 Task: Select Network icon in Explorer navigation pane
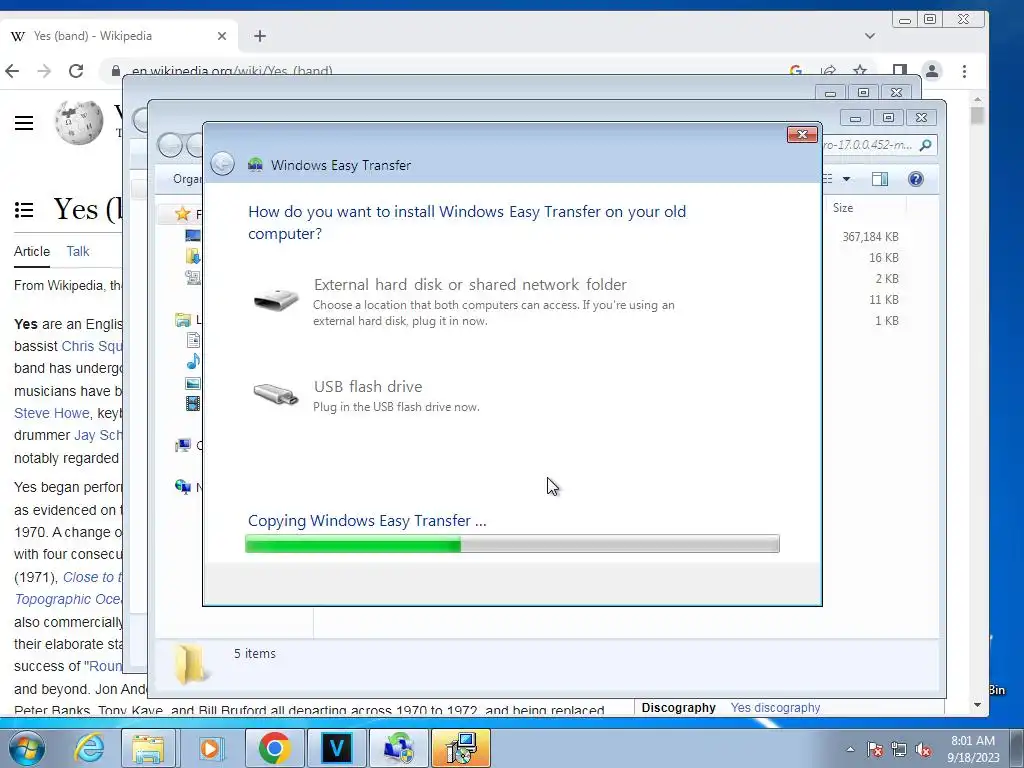click(x=183, y=487)
